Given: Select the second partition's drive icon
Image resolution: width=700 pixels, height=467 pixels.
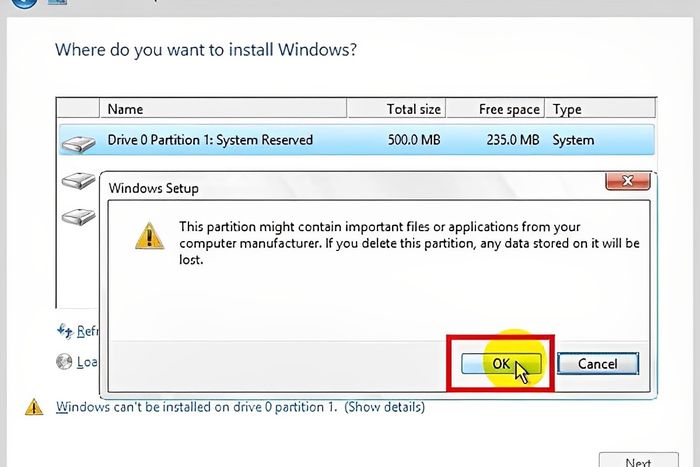Looking at the screenshot, I should (79, 180).
